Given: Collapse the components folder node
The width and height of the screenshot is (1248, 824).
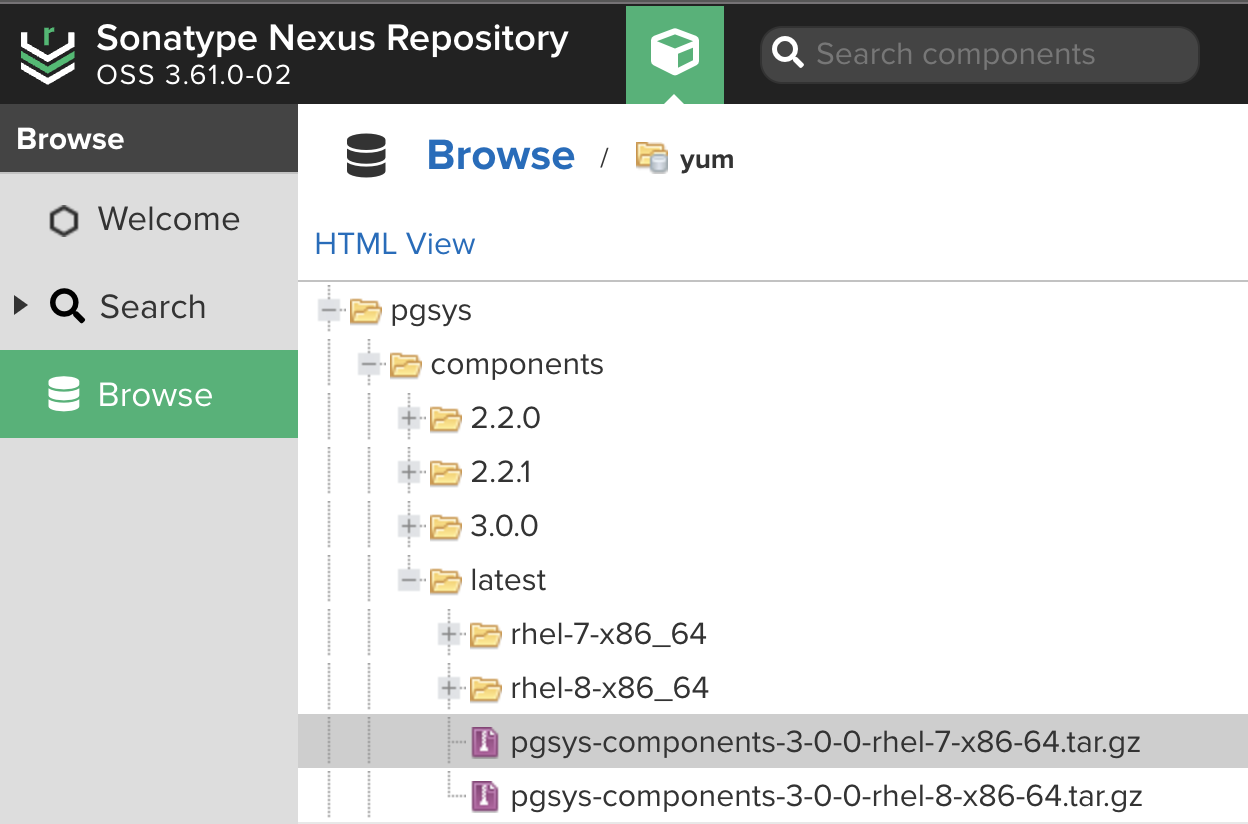Looking at the screenshot, I should click(x=369, y=365).
